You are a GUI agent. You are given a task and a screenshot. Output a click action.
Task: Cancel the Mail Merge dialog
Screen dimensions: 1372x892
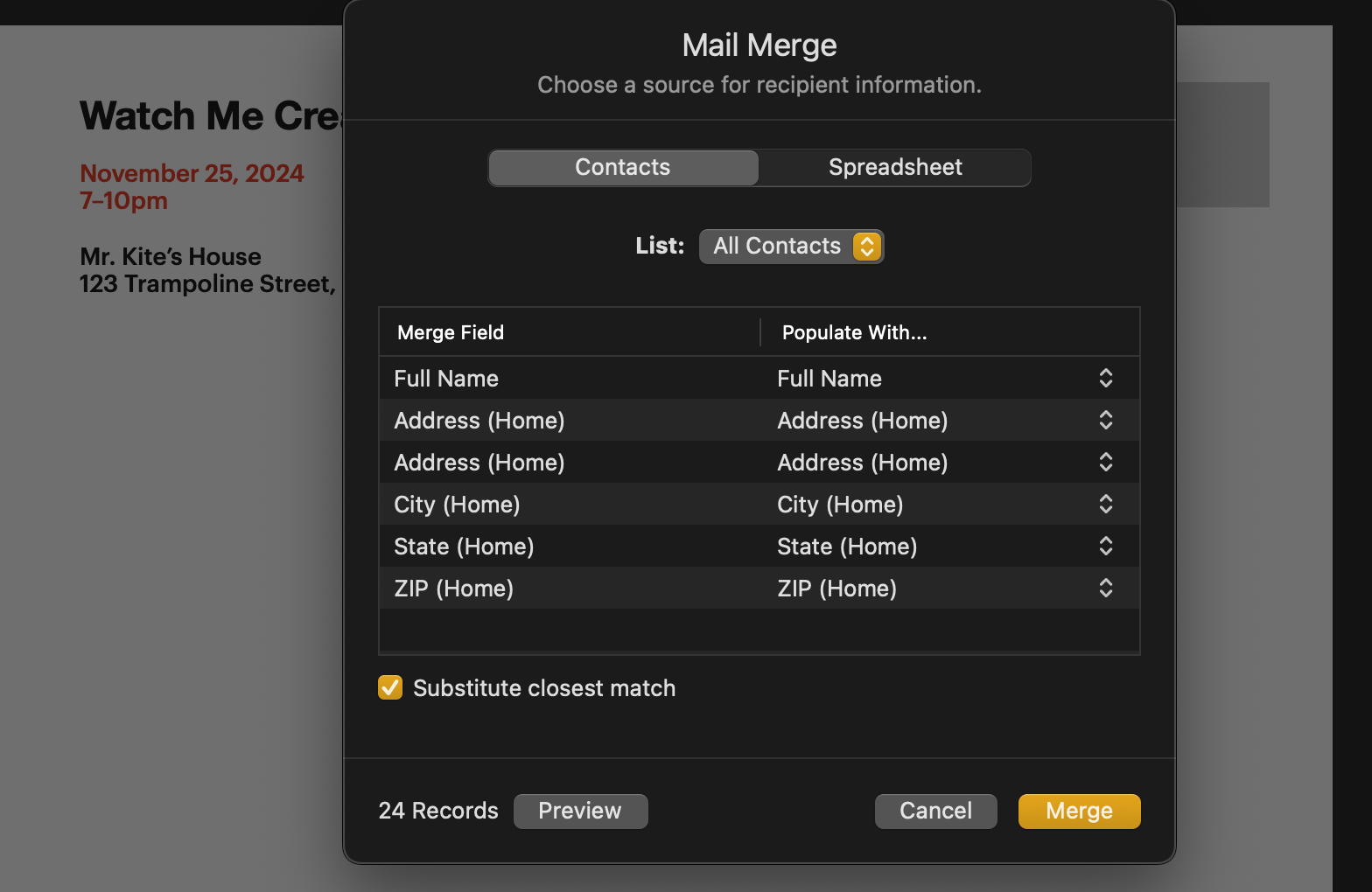click(x=935, y=811)
